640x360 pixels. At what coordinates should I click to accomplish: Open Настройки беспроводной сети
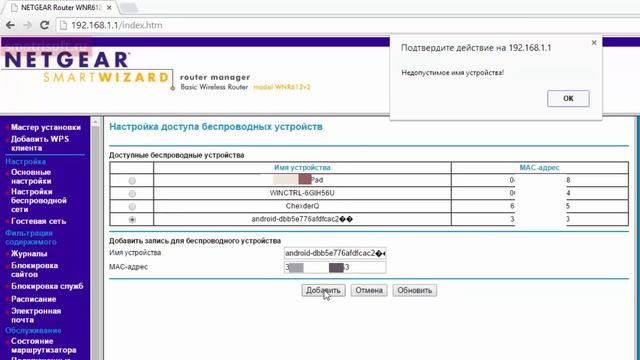pos(39,200)
